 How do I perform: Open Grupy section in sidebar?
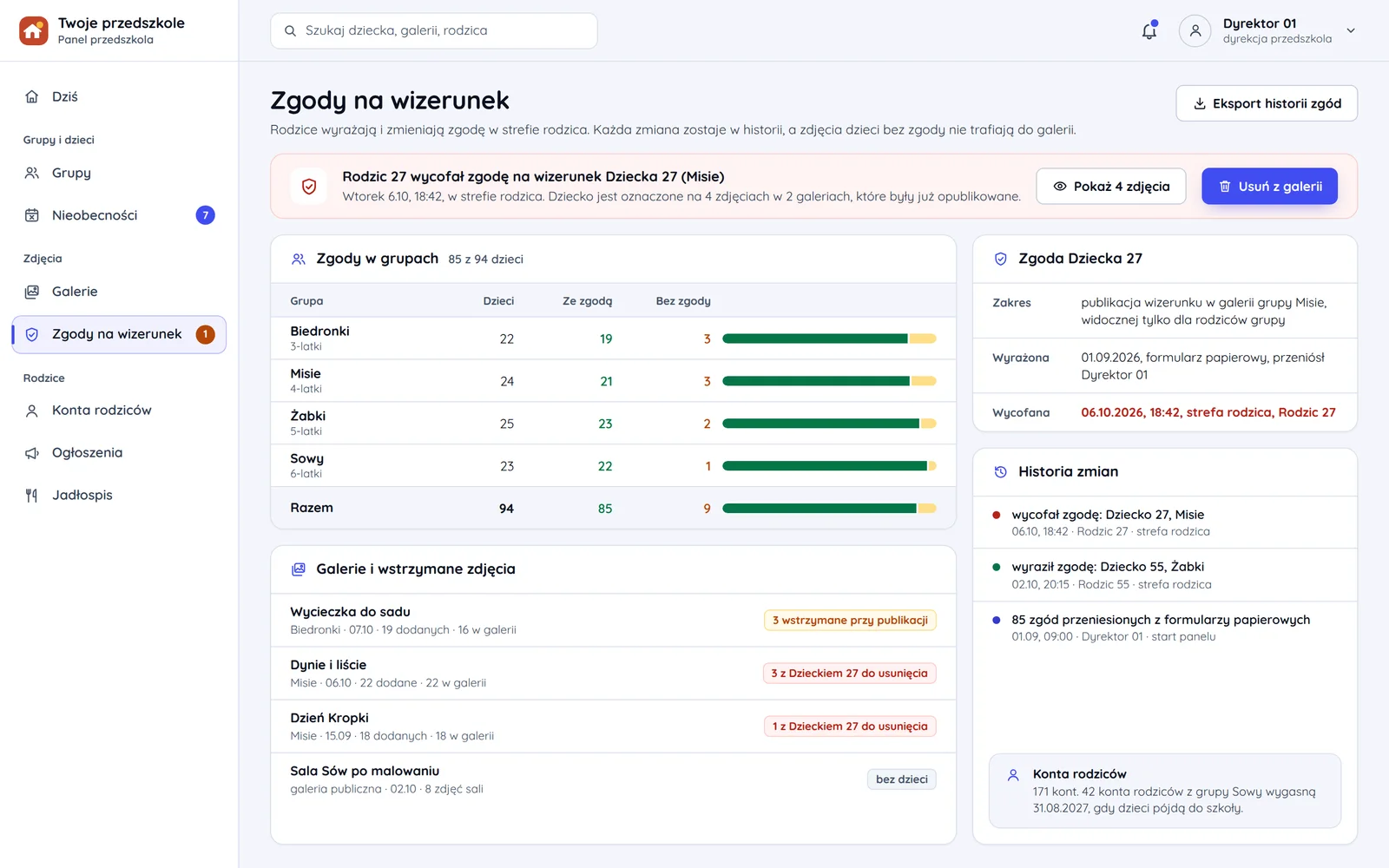tap(119, 173)
